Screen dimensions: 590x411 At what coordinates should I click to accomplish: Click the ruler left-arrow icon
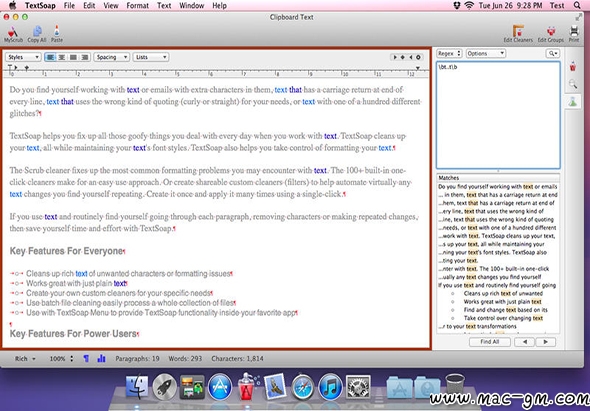(411, 57)
